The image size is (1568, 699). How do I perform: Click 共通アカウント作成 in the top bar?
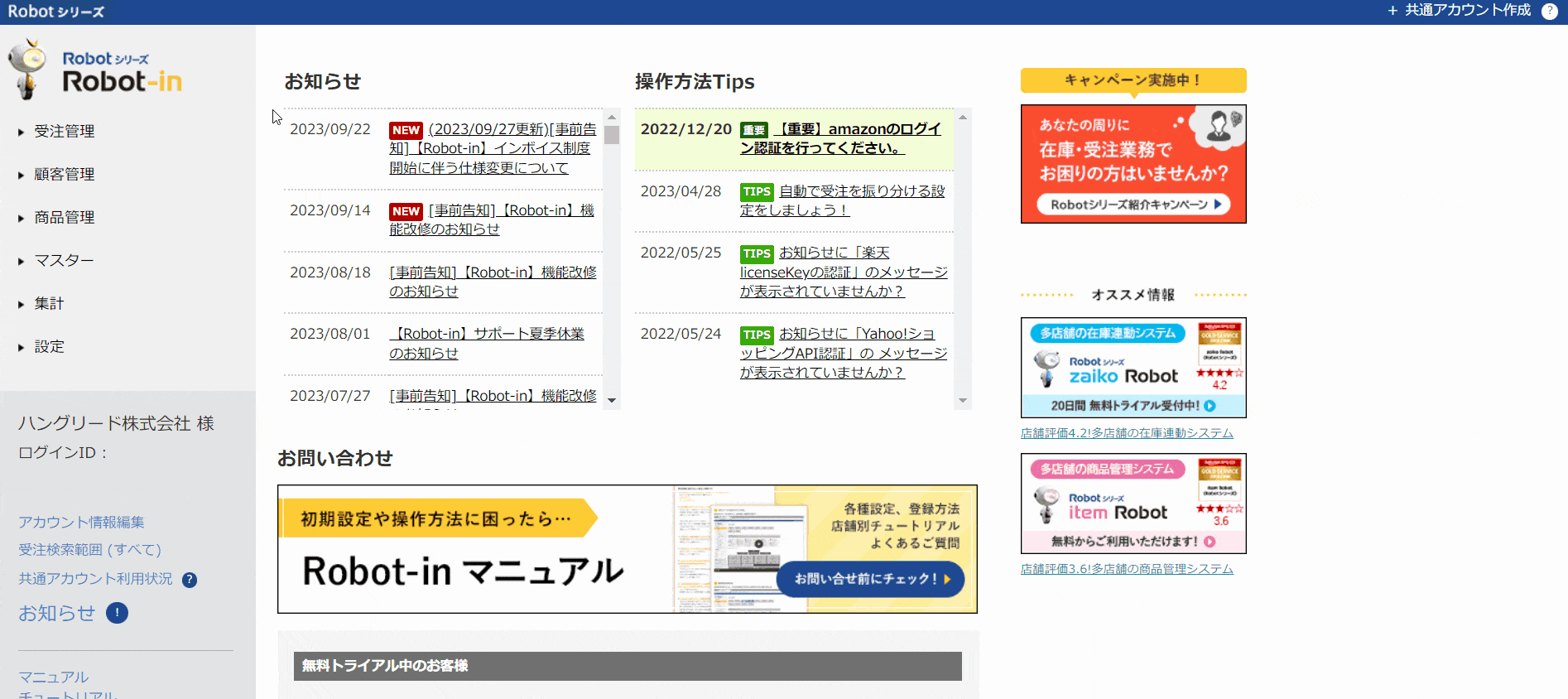click(1459, 11)
